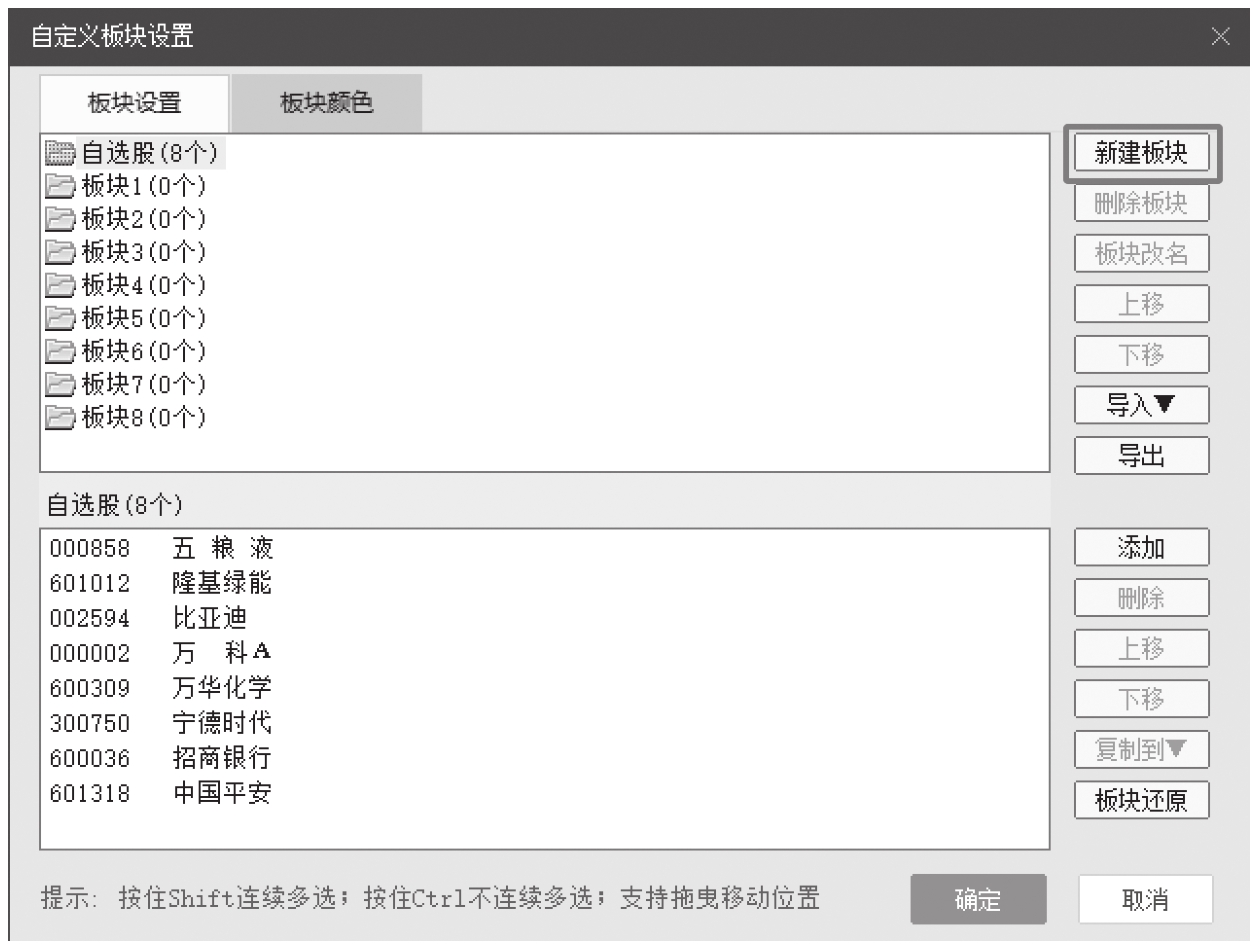This screenshot has width=1253, height=944.
Task: Select stock name 隆基绿能
Action: 222,582
